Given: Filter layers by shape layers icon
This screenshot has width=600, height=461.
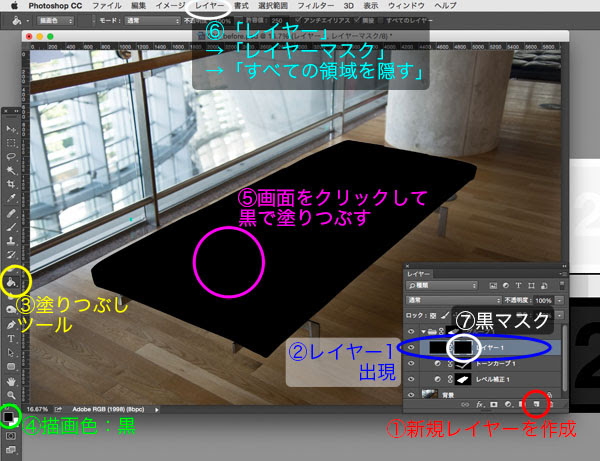Looking at the screenshot, I should (x=531, y=285).
